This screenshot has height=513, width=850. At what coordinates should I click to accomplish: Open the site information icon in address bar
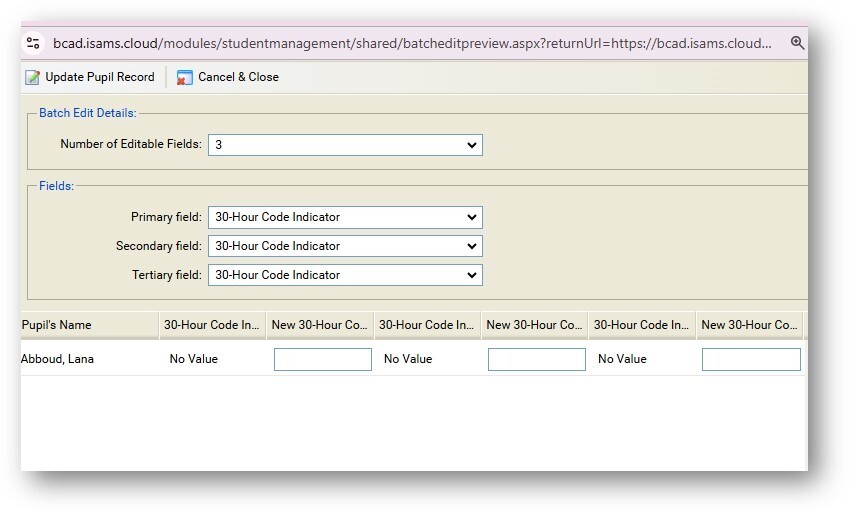(33, 43)
